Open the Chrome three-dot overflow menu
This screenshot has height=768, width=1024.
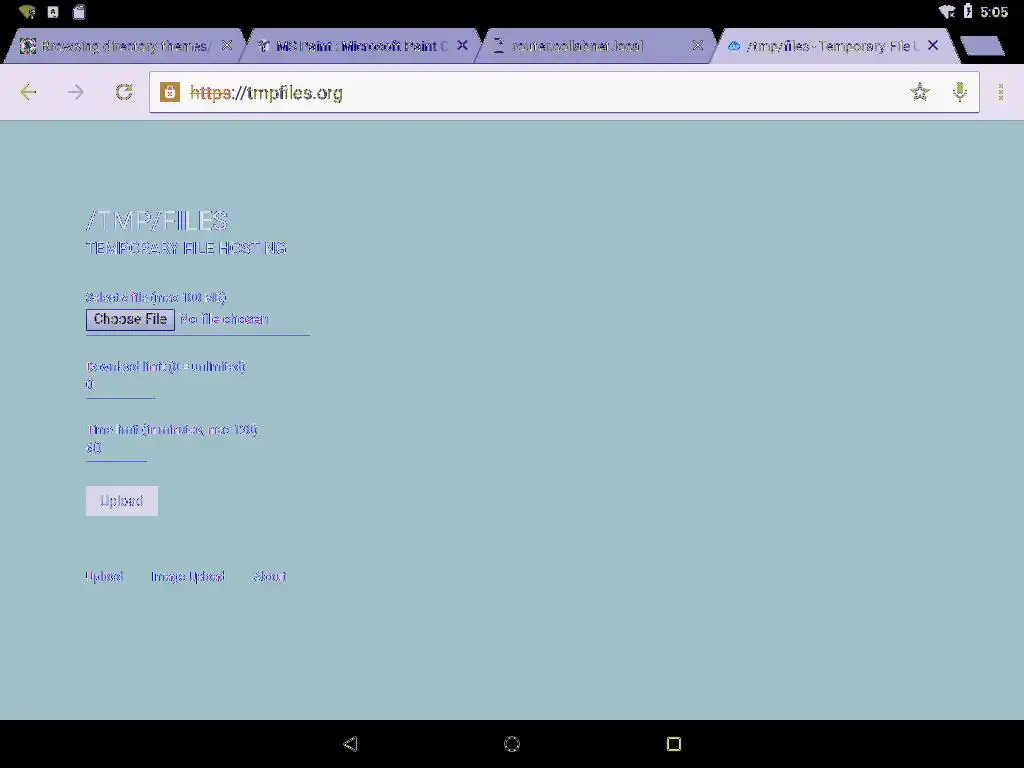1000,92
